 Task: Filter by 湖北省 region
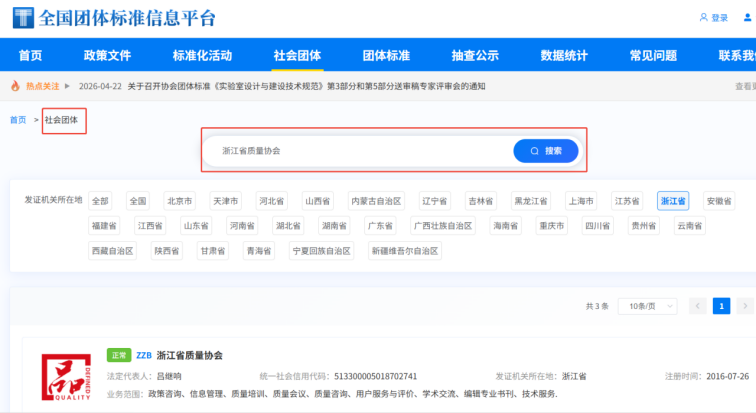point(288,226)
